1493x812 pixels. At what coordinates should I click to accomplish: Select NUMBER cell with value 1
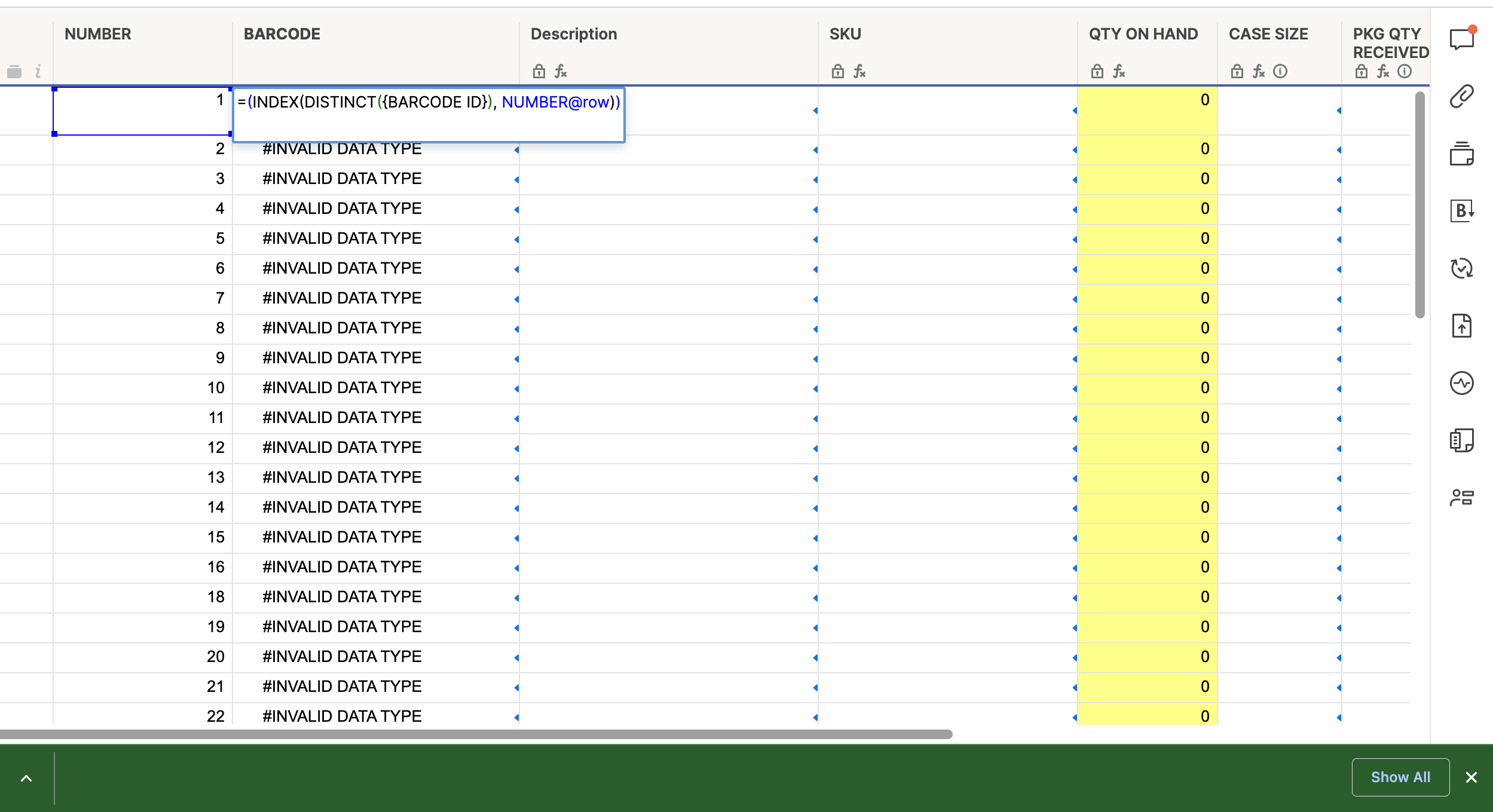coord(143,111)
